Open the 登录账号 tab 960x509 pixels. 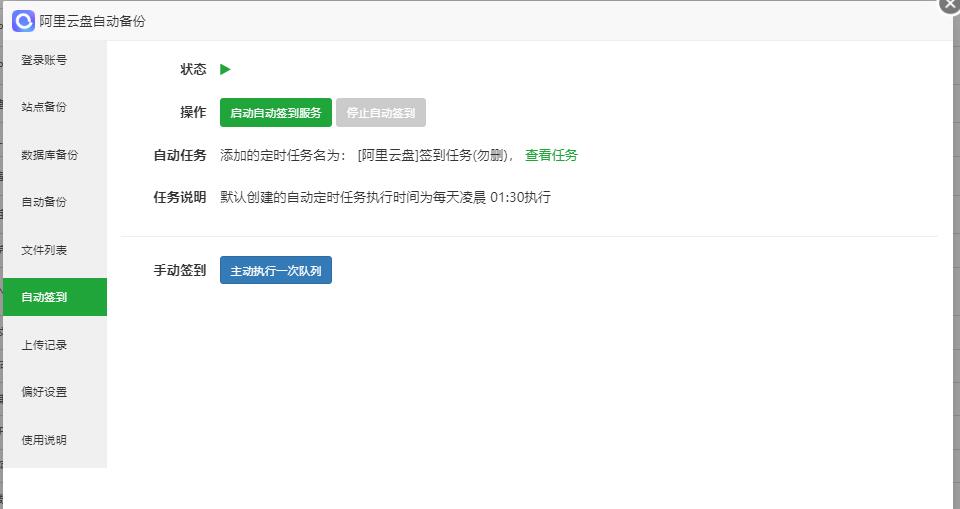click(x=55, y=60)
